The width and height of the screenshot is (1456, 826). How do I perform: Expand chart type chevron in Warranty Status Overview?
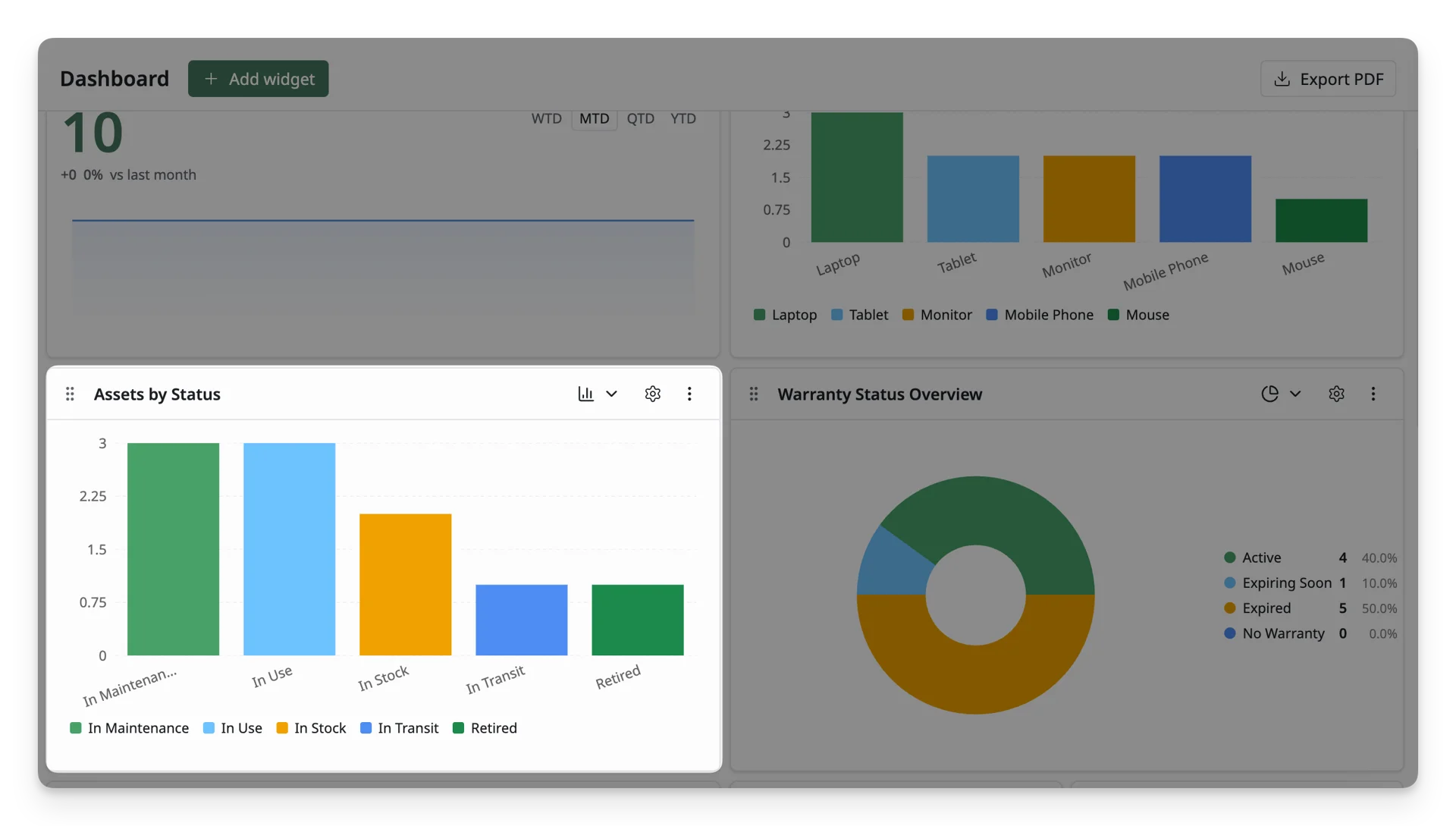(x=1295, y=394)
